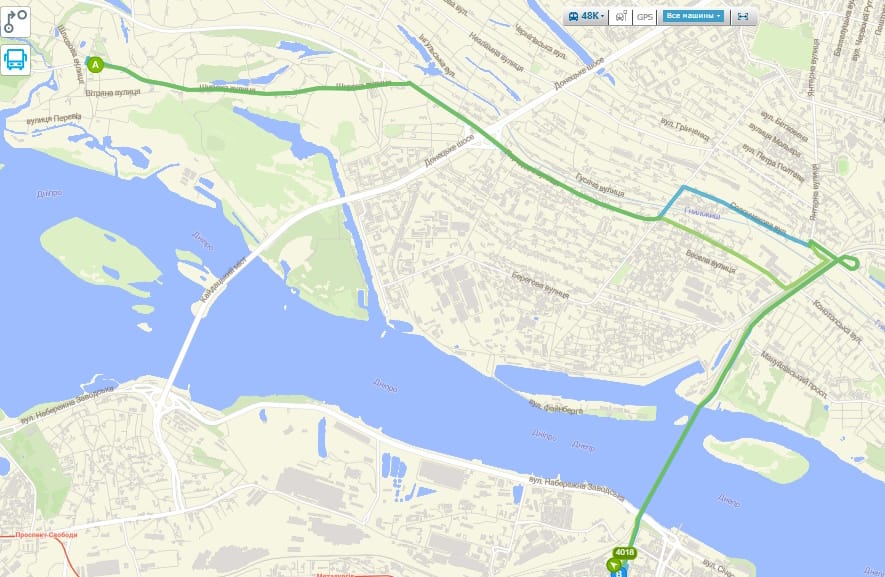Click the blue bus transport button
This screenshot has width=885, height=577.
pos(15,59)
